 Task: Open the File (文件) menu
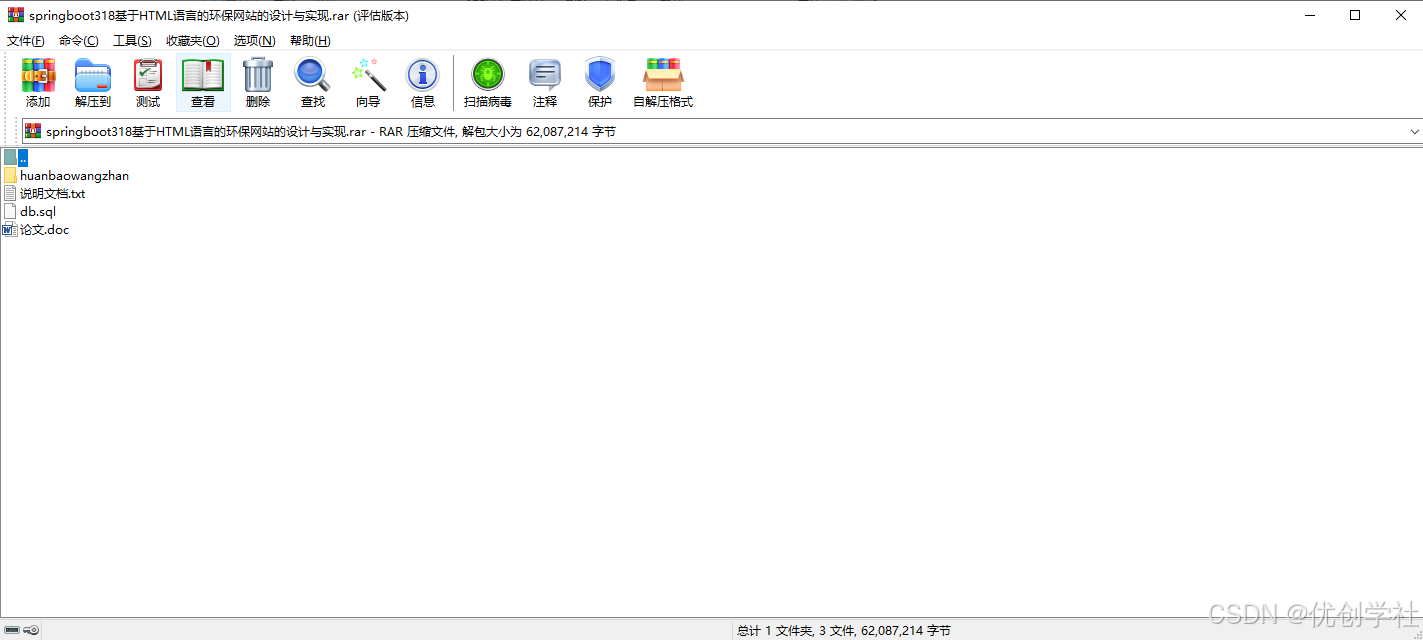click(x=26, y=40)
